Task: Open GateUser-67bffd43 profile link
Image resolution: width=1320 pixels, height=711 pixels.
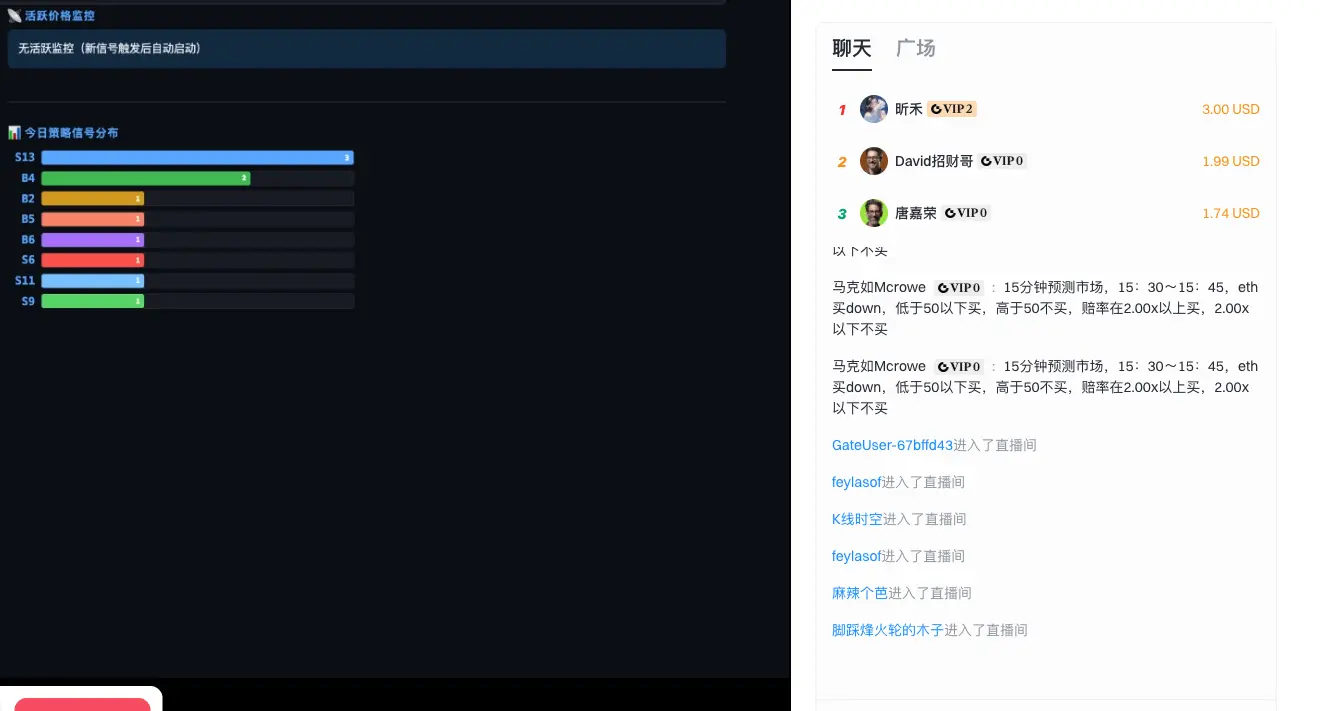Action: [893, 445]
